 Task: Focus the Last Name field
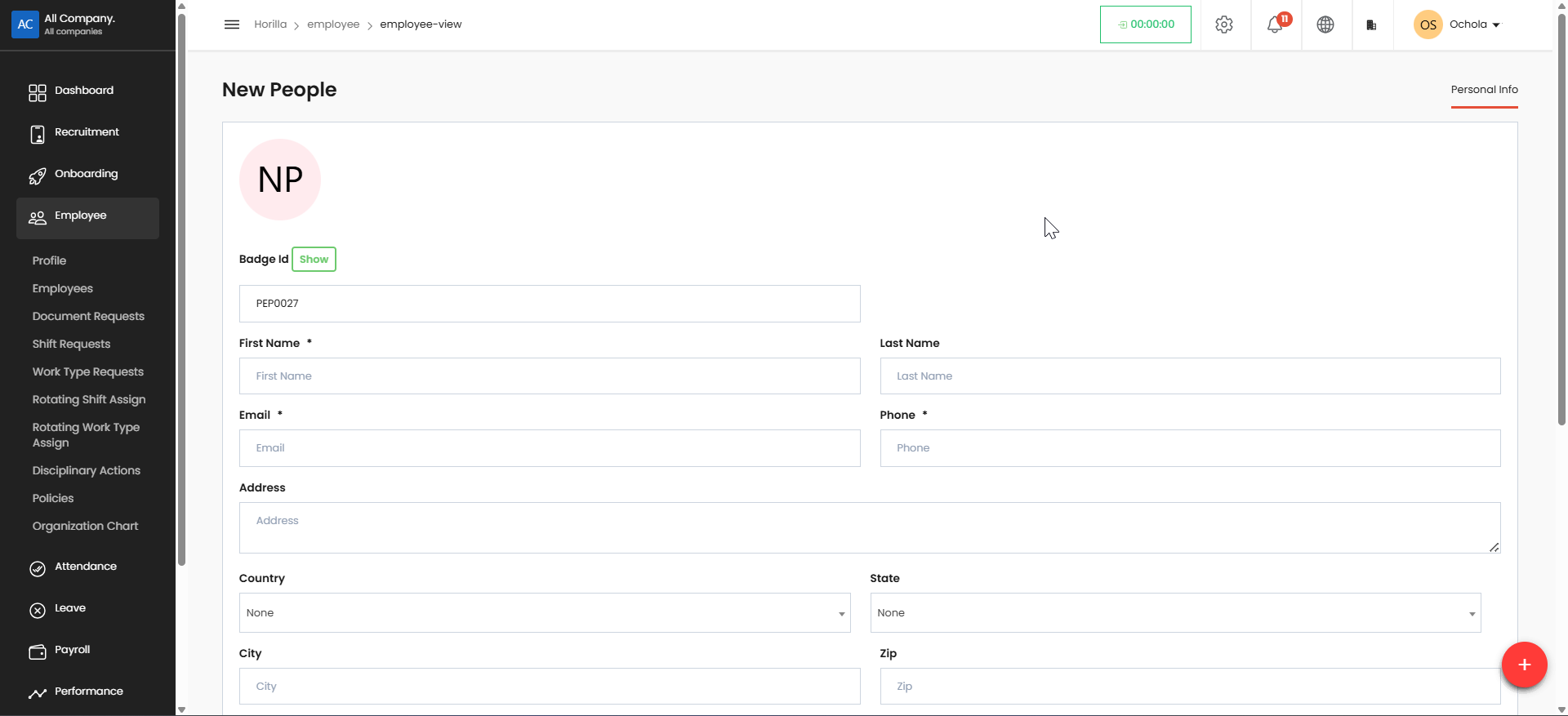(1190, 376)
